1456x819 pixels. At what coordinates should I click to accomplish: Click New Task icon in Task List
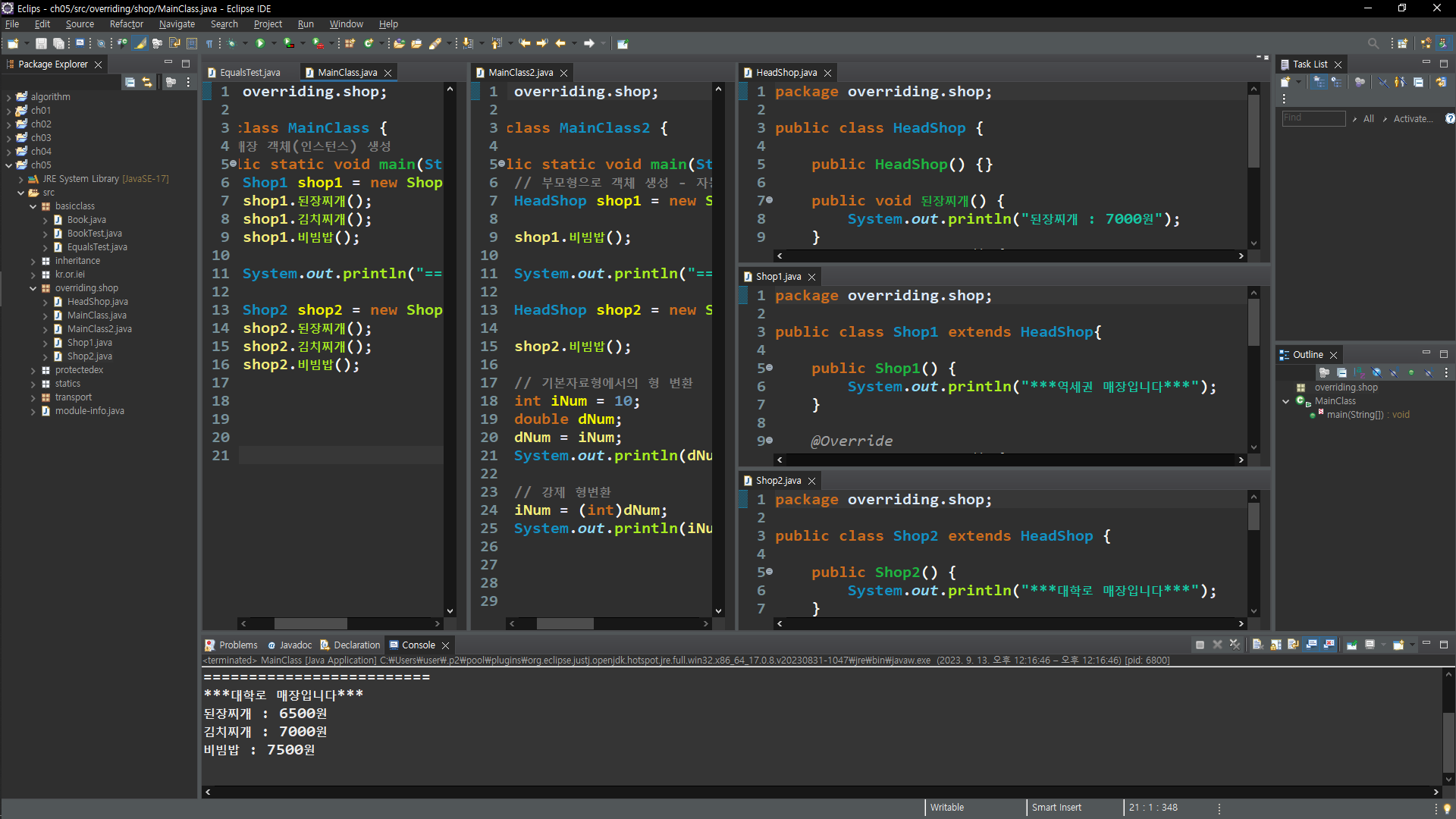point(1285,82)
